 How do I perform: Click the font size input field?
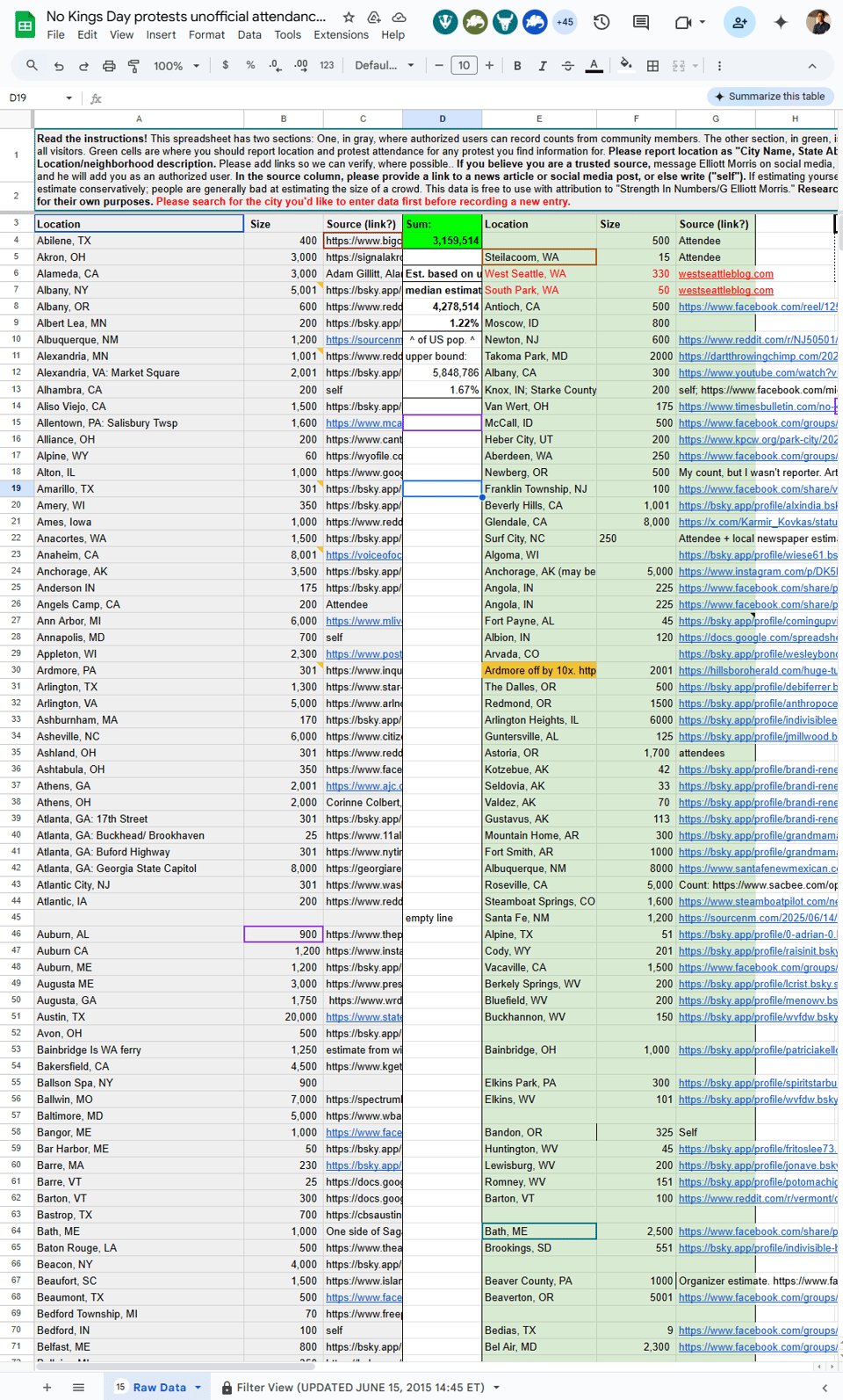464,66
